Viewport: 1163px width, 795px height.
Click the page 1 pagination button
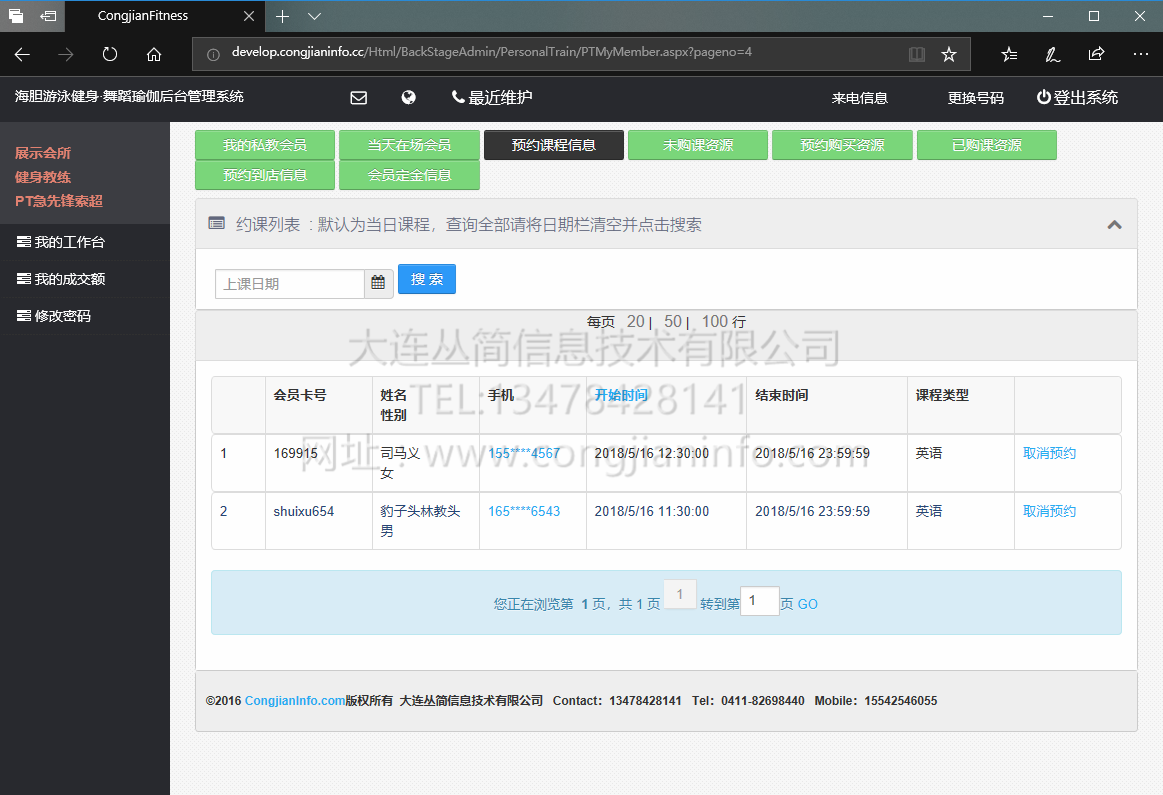(x=679, y=594)
